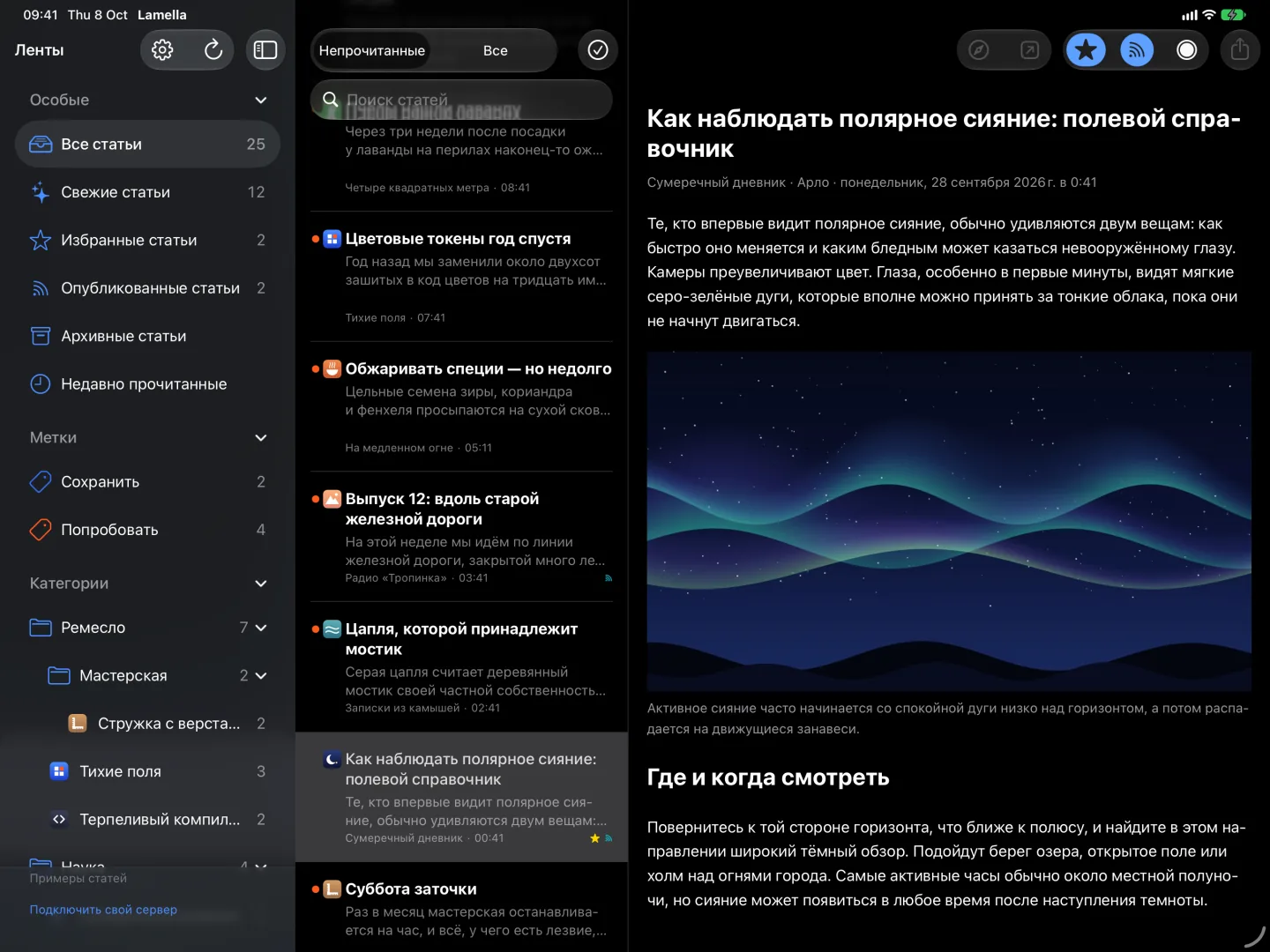Toggle sidebar panel layout icon
Image resolution: width=1270 pixels, height=952 pixels.
pyautogui.click(x=265, y=50)
